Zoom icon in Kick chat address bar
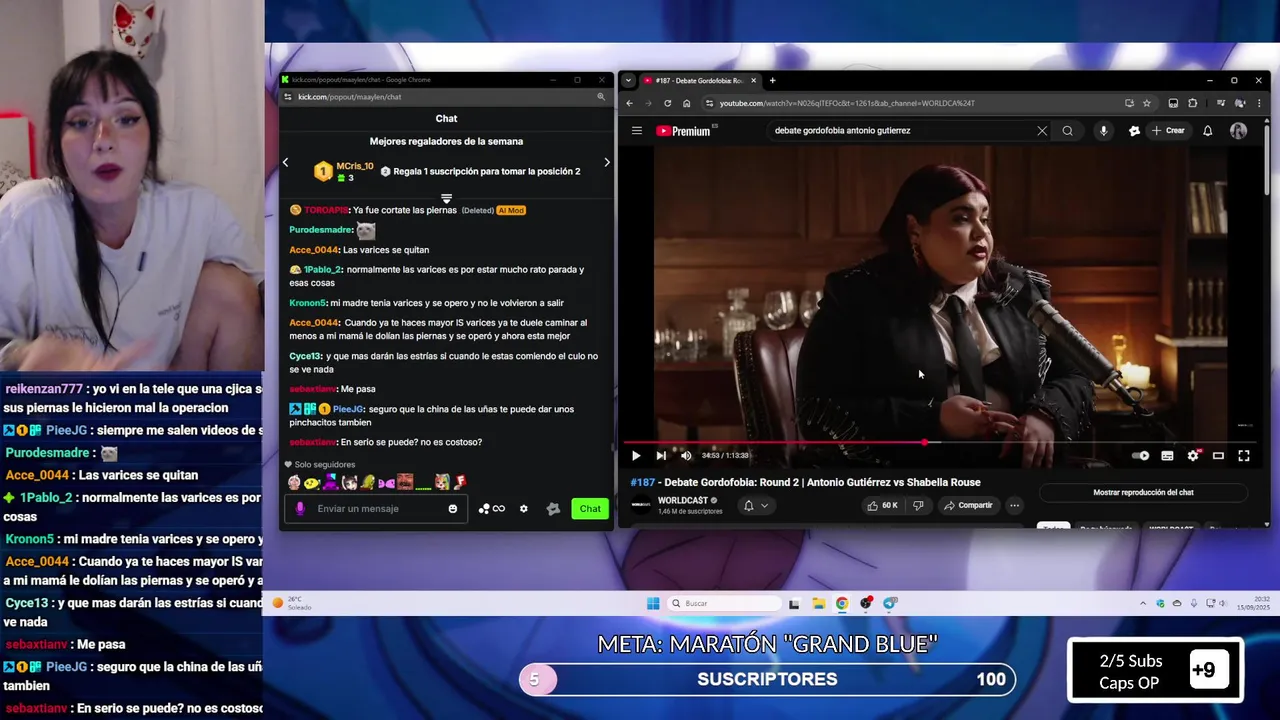The image size is (1280, 720). tap(601, 97)
